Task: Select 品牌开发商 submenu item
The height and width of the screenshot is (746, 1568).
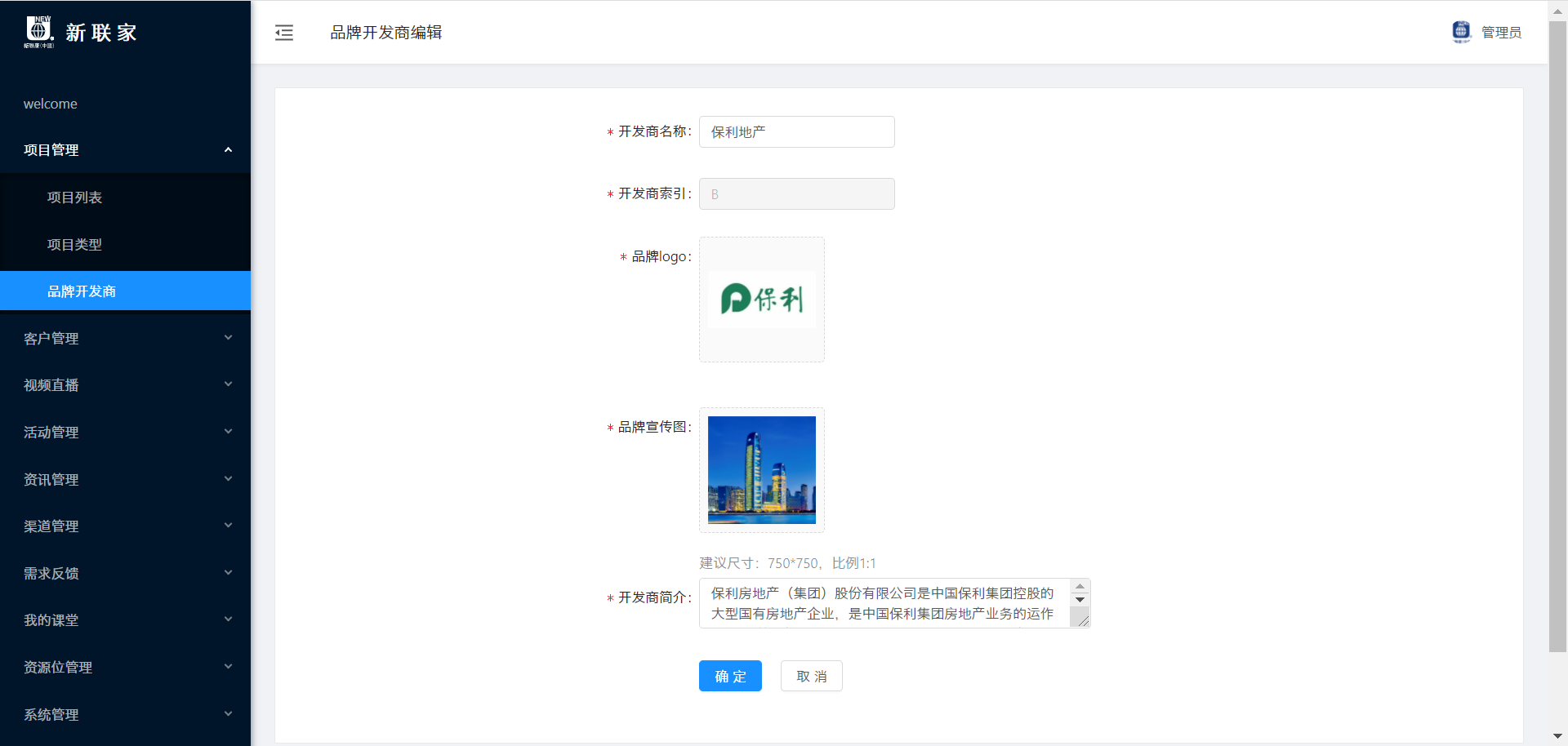Action: click(x=125, y=291)
